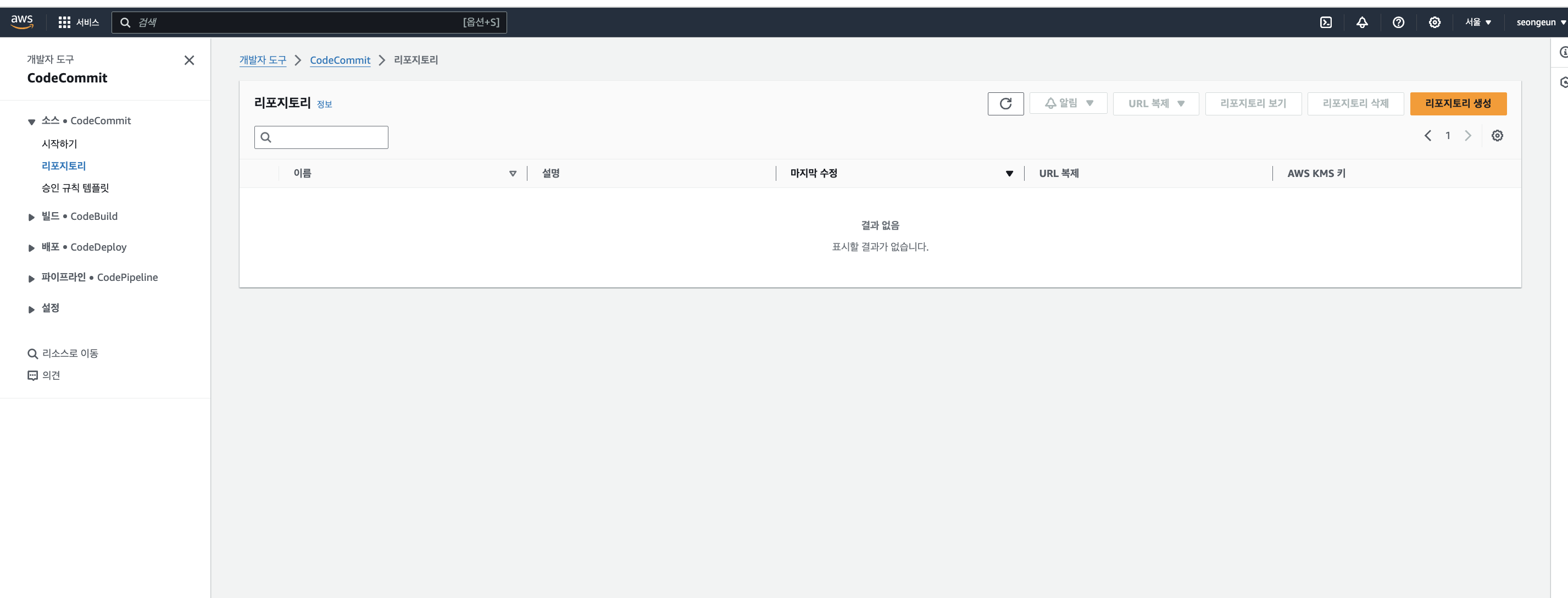Screen dimensions: 1568x598
Task: Expand the 빌드 CodeBuild section
Action: [31, 218]
